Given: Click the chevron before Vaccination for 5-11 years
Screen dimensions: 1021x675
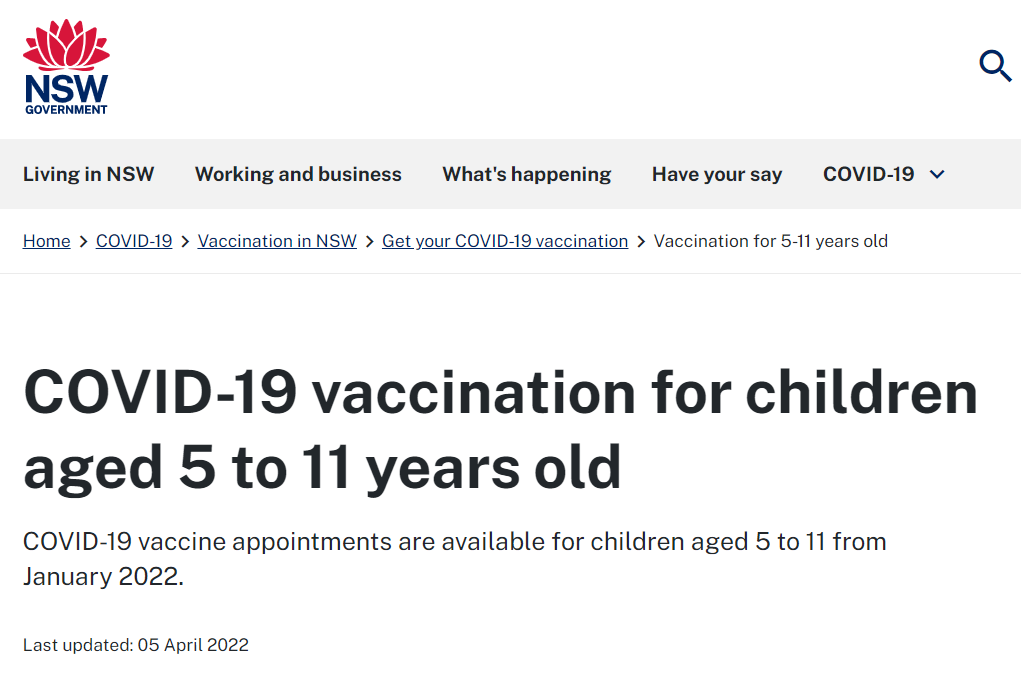Looking at the screenshot, I should coord(641,241).
